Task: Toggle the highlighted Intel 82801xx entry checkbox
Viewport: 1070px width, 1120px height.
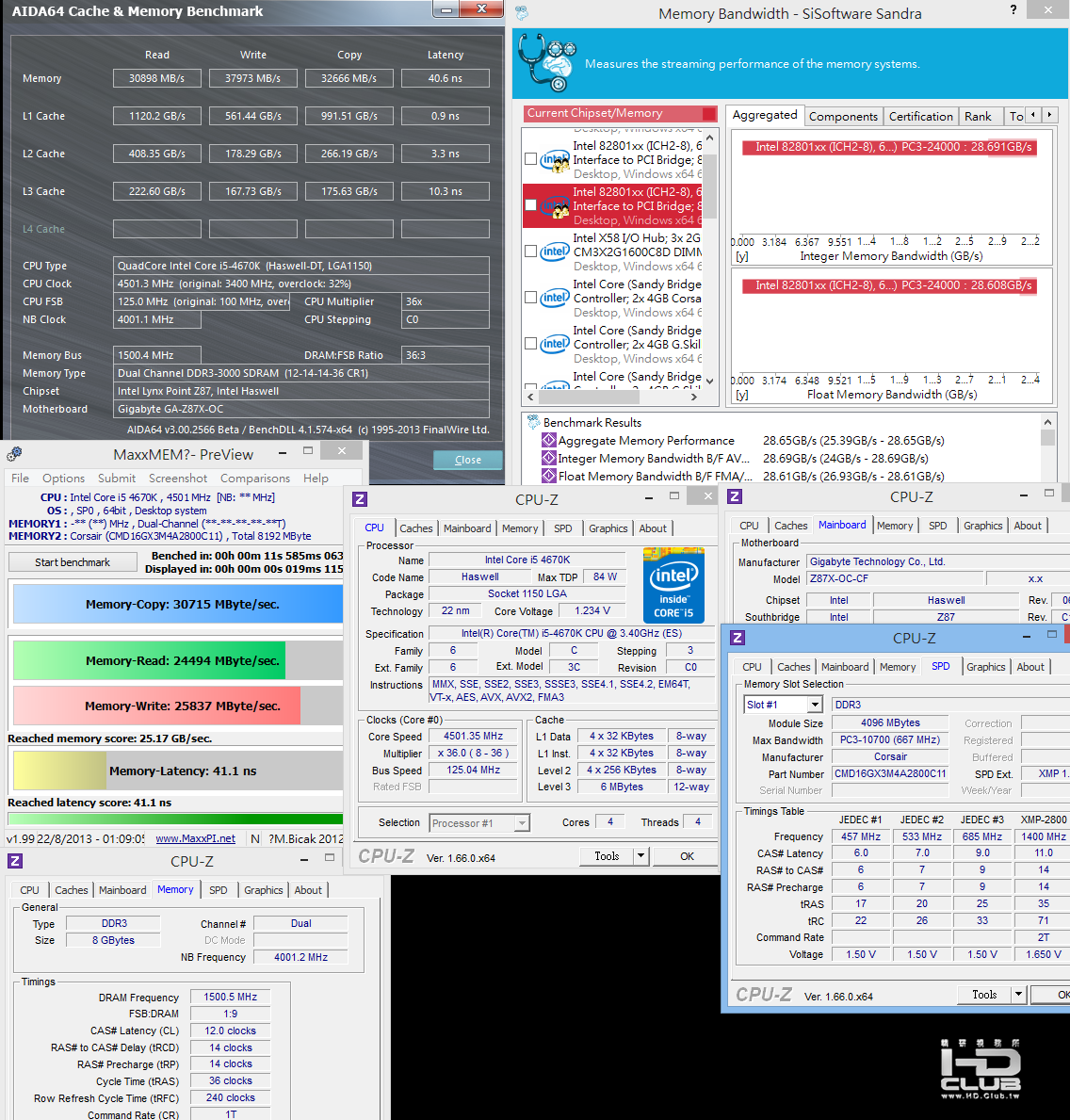Action: 530,205
